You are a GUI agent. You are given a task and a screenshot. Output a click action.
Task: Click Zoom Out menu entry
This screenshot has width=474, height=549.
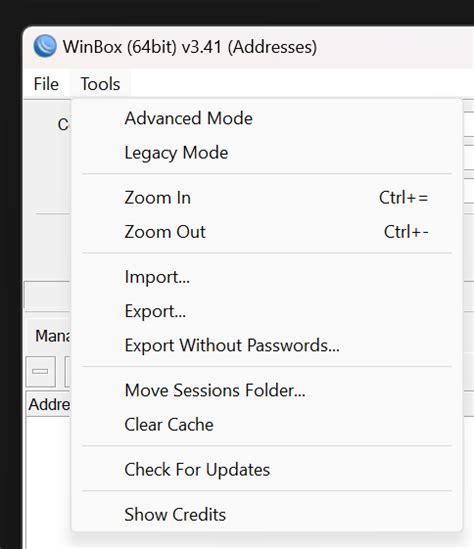tap(267, 232)
